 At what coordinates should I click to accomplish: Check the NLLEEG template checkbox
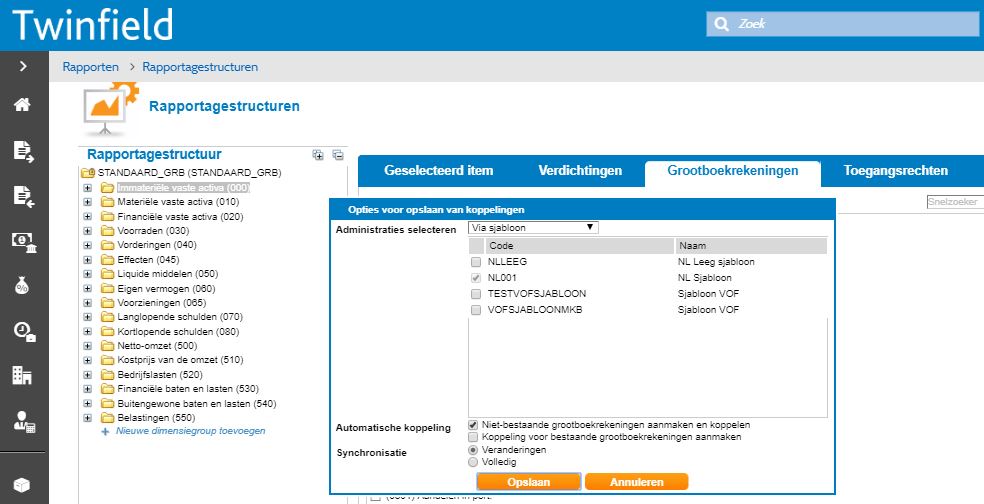pyautogui.click(x=476, y=262)
